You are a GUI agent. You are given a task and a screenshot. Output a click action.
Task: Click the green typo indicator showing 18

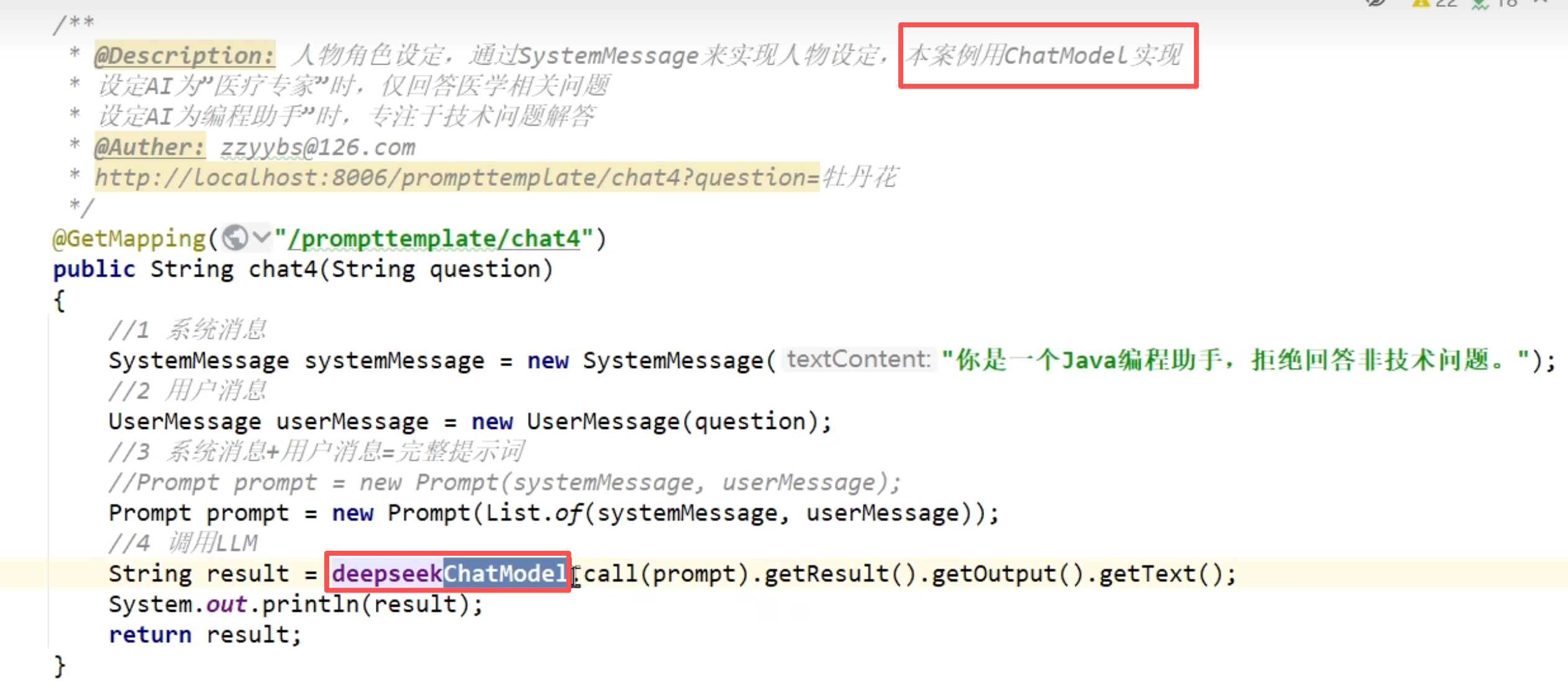point(1495,4)
